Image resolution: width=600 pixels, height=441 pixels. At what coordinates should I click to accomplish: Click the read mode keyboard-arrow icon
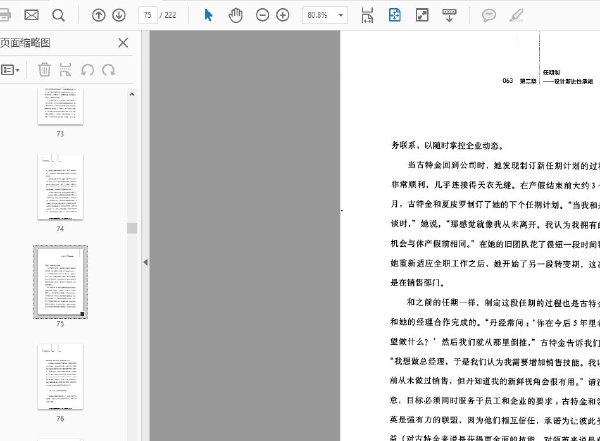(449, 15)
